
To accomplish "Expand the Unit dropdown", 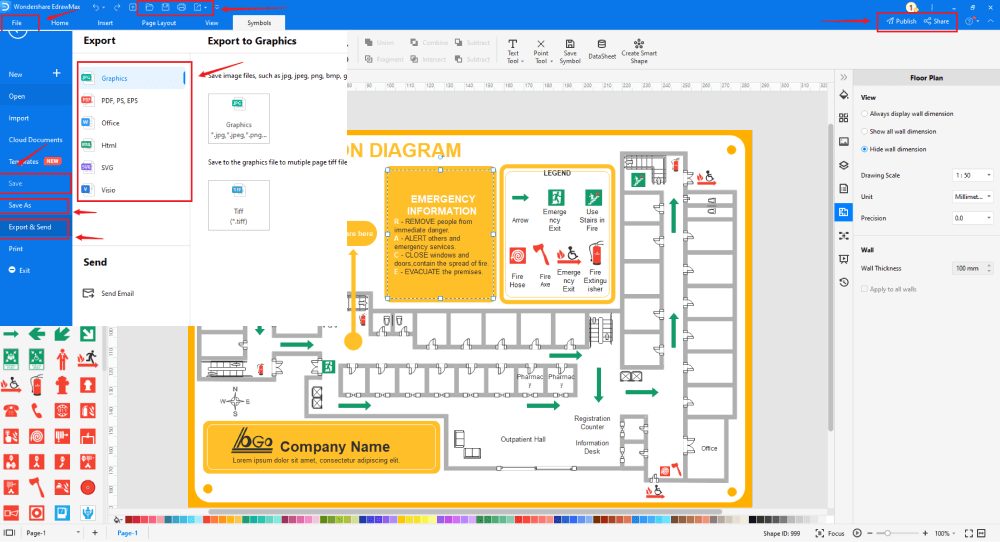I will tap(971, 196).
